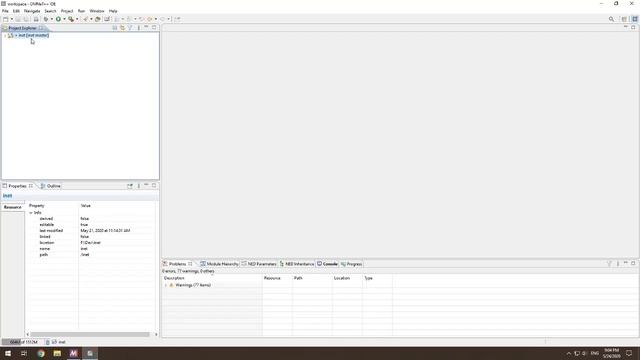This screenshot has width=640, height=360.
Task: Click Collapse All in Project Explorer
Action: 115,28
